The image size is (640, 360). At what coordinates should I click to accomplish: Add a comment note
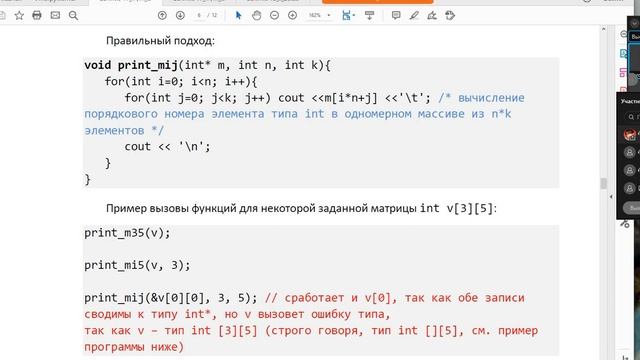396,16
